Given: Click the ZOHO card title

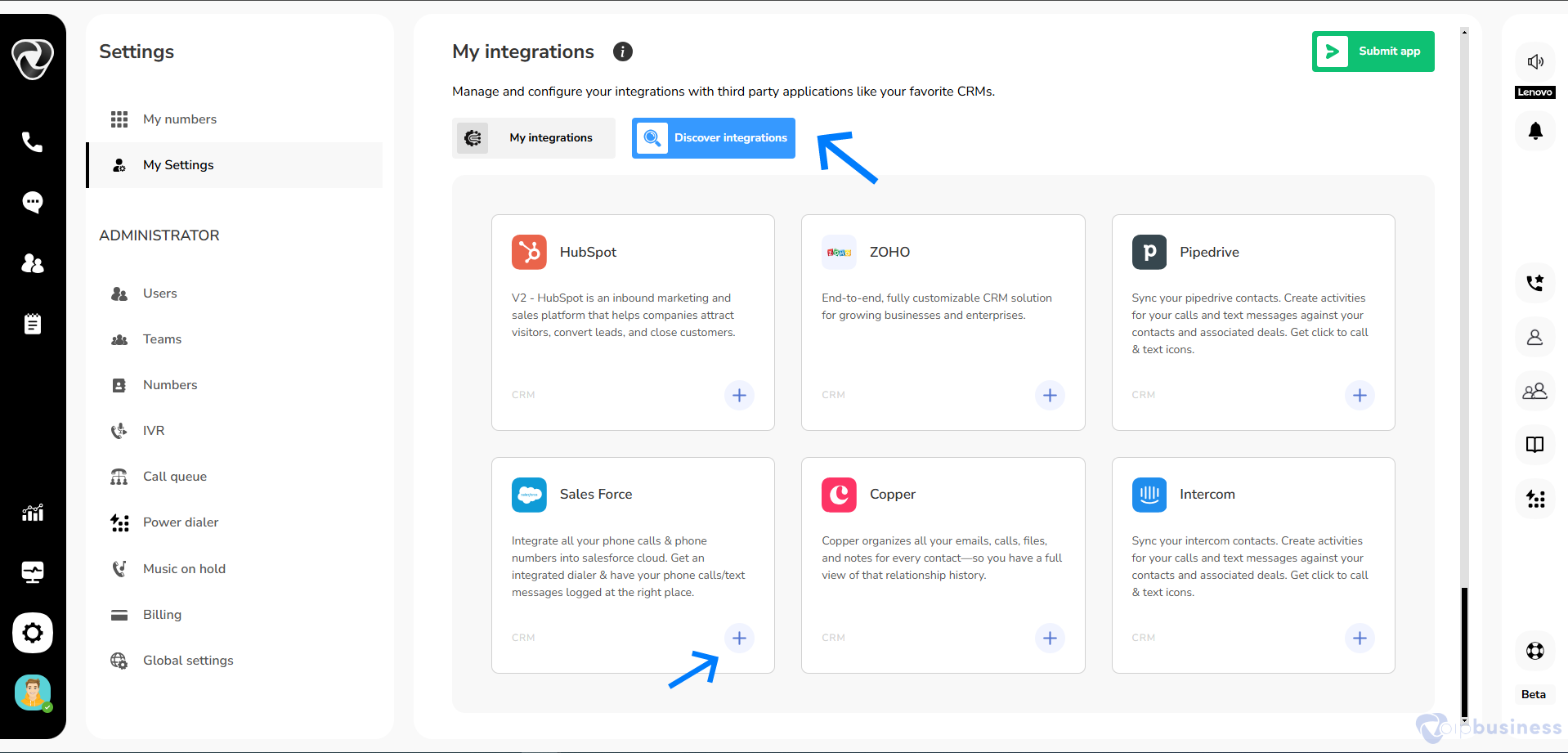Looking at the screenshot, I should 889,253.
